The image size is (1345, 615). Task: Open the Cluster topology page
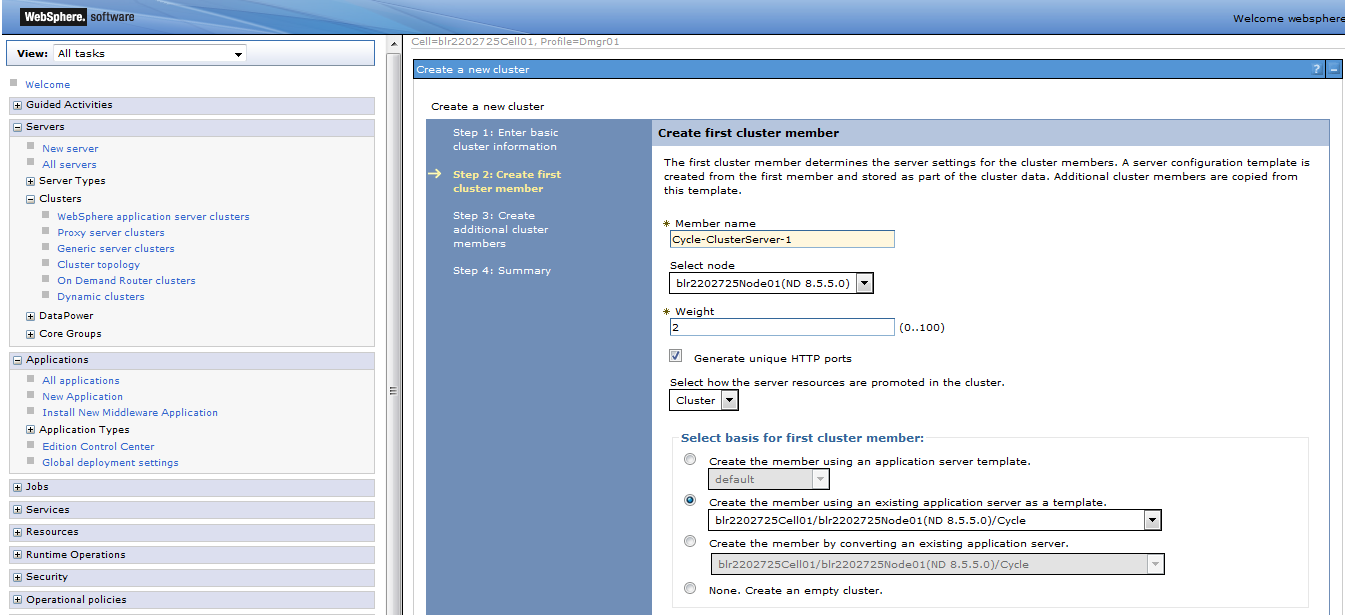tap(98, 264)
